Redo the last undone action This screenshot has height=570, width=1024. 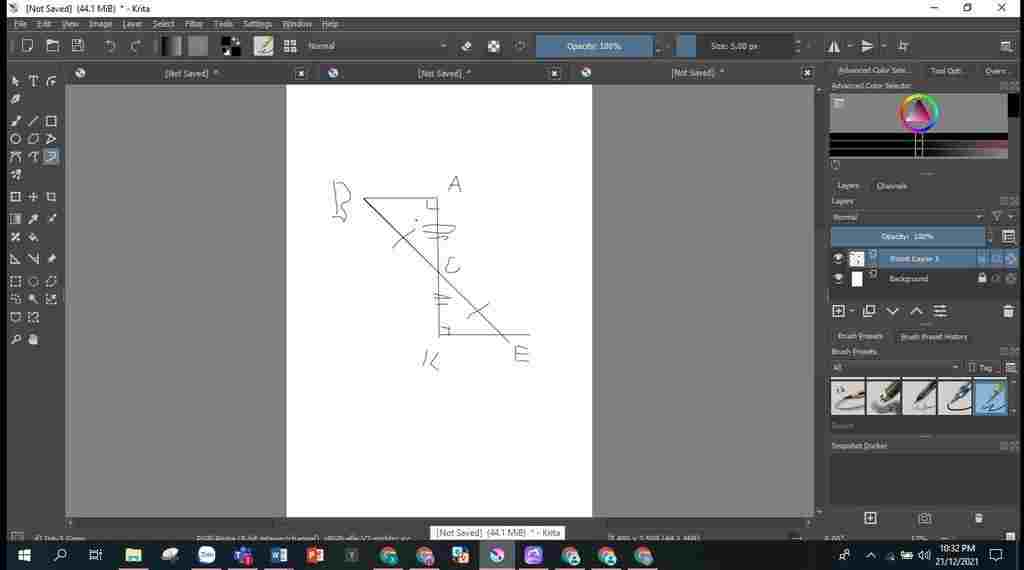[135, 46]
